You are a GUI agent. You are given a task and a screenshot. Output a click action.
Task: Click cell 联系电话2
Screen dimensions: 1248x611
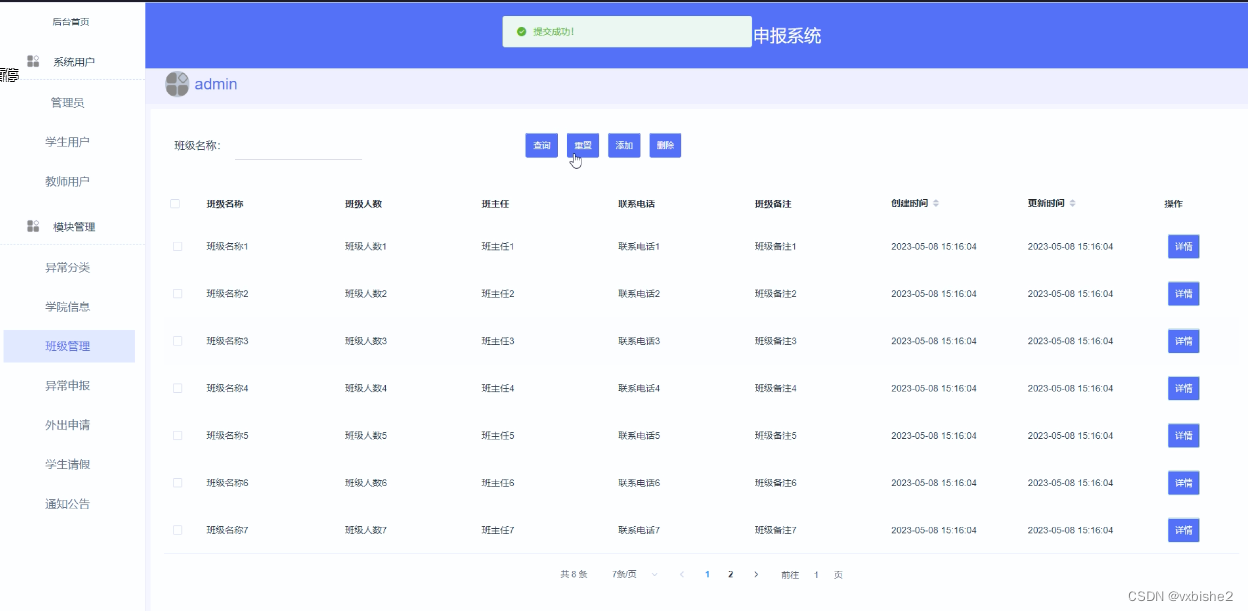(639, 294)
